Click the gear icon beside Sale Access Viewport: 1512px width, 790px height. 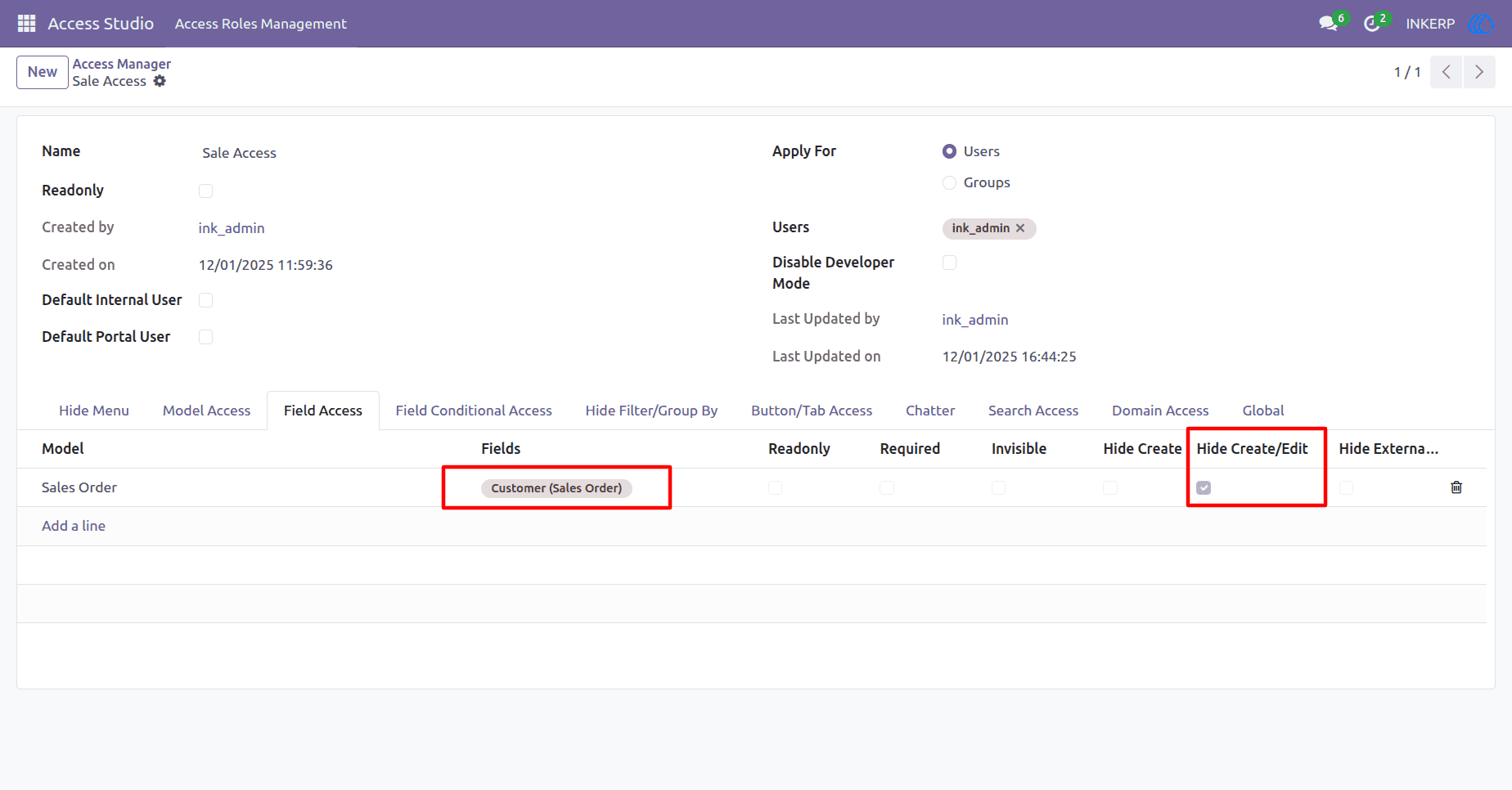click(x=160, y=81)
